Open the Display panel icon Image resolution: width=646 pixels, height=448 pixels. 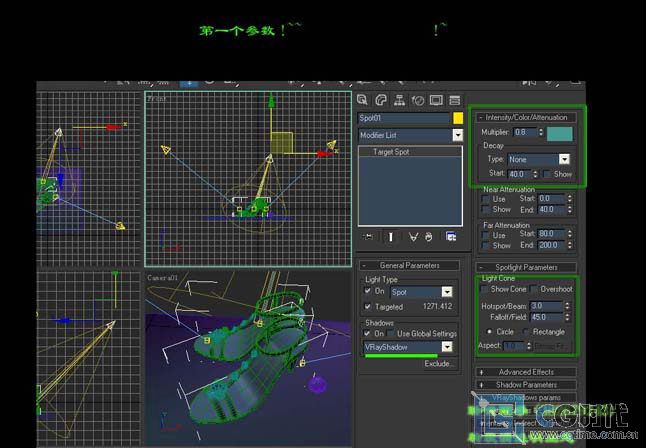[x=435, y=100]
